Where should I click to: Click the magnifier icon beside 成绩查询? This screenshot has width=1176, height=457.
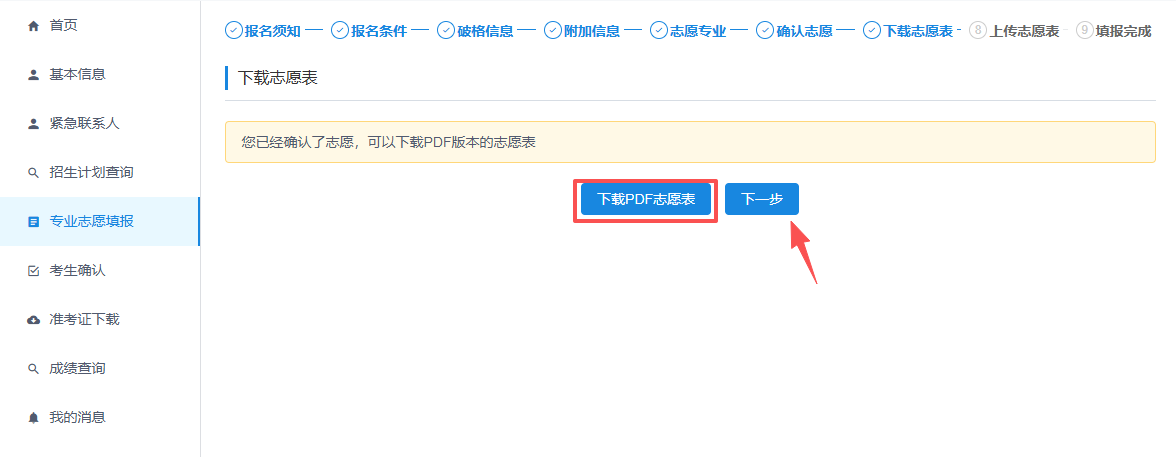[x=34, y=369]
